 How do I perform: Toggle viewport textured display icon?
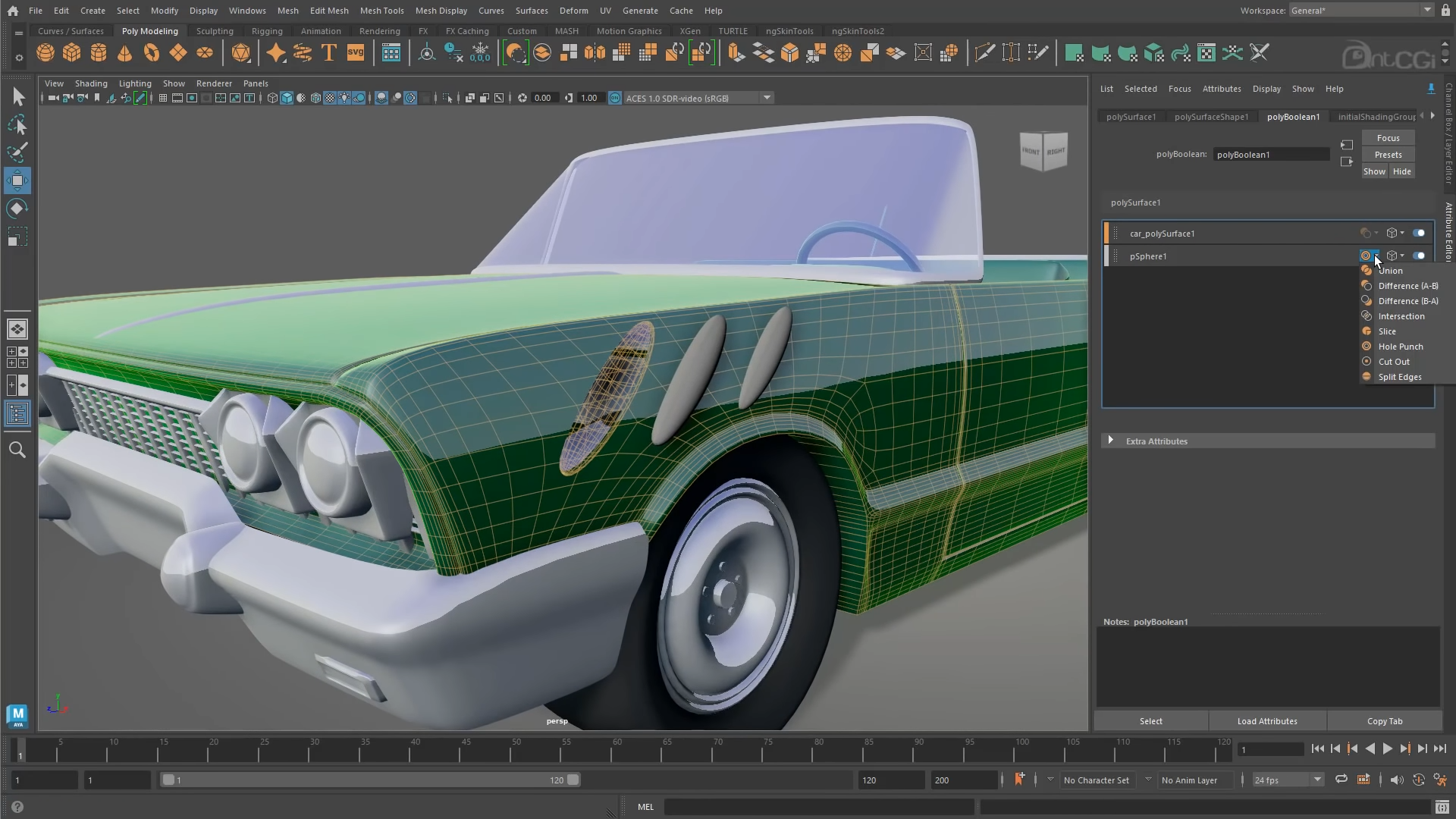(x=330, y=98)
